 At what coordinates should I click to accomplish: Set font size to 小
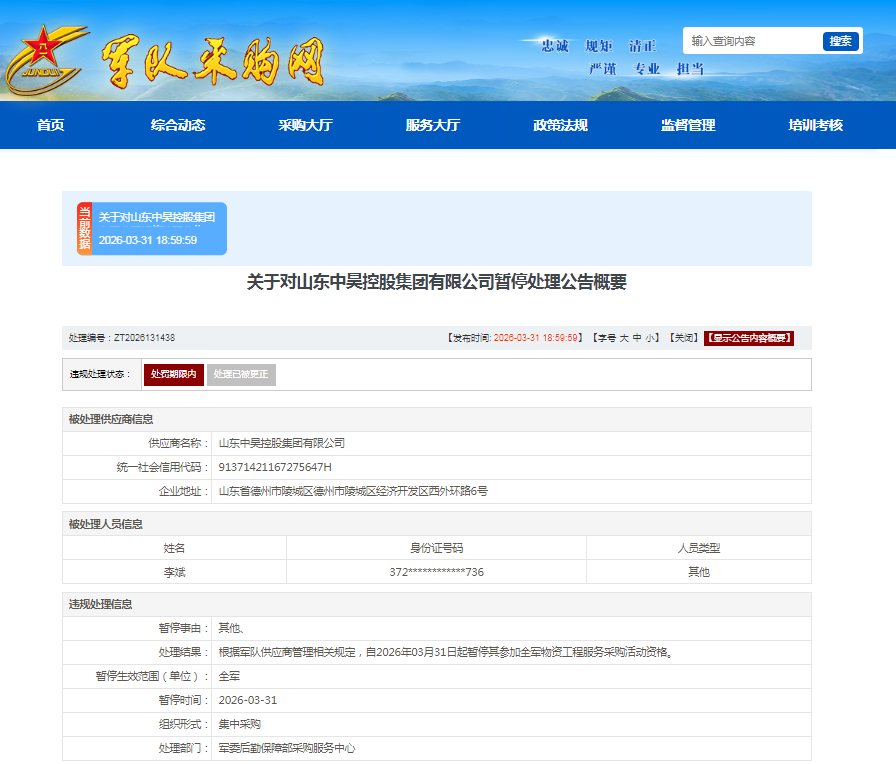pyautogui.click(x=650, y=338)
